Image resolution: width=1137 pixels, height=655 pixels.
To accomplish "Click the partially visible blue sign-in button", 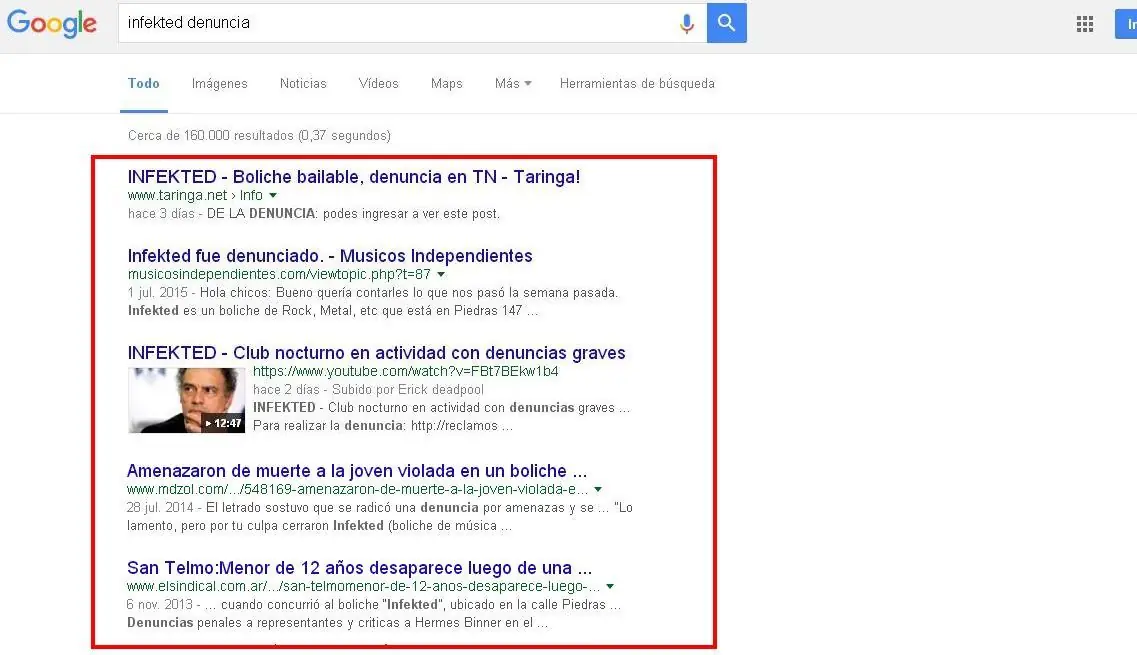I will point(1126,24).
